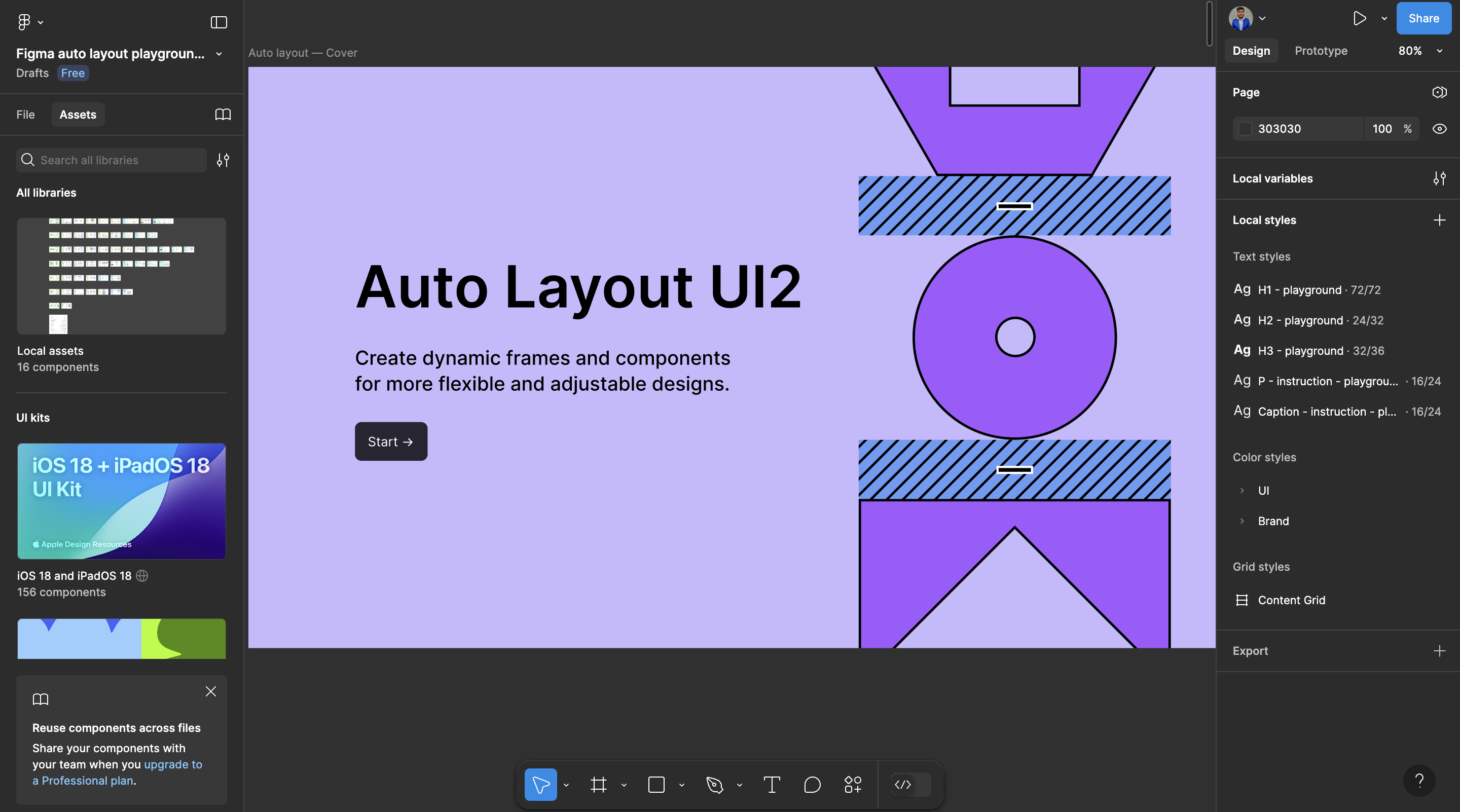Open Pen tool options chevron
The height and width of the screenshot is (812, 1460).
point(739,785)
